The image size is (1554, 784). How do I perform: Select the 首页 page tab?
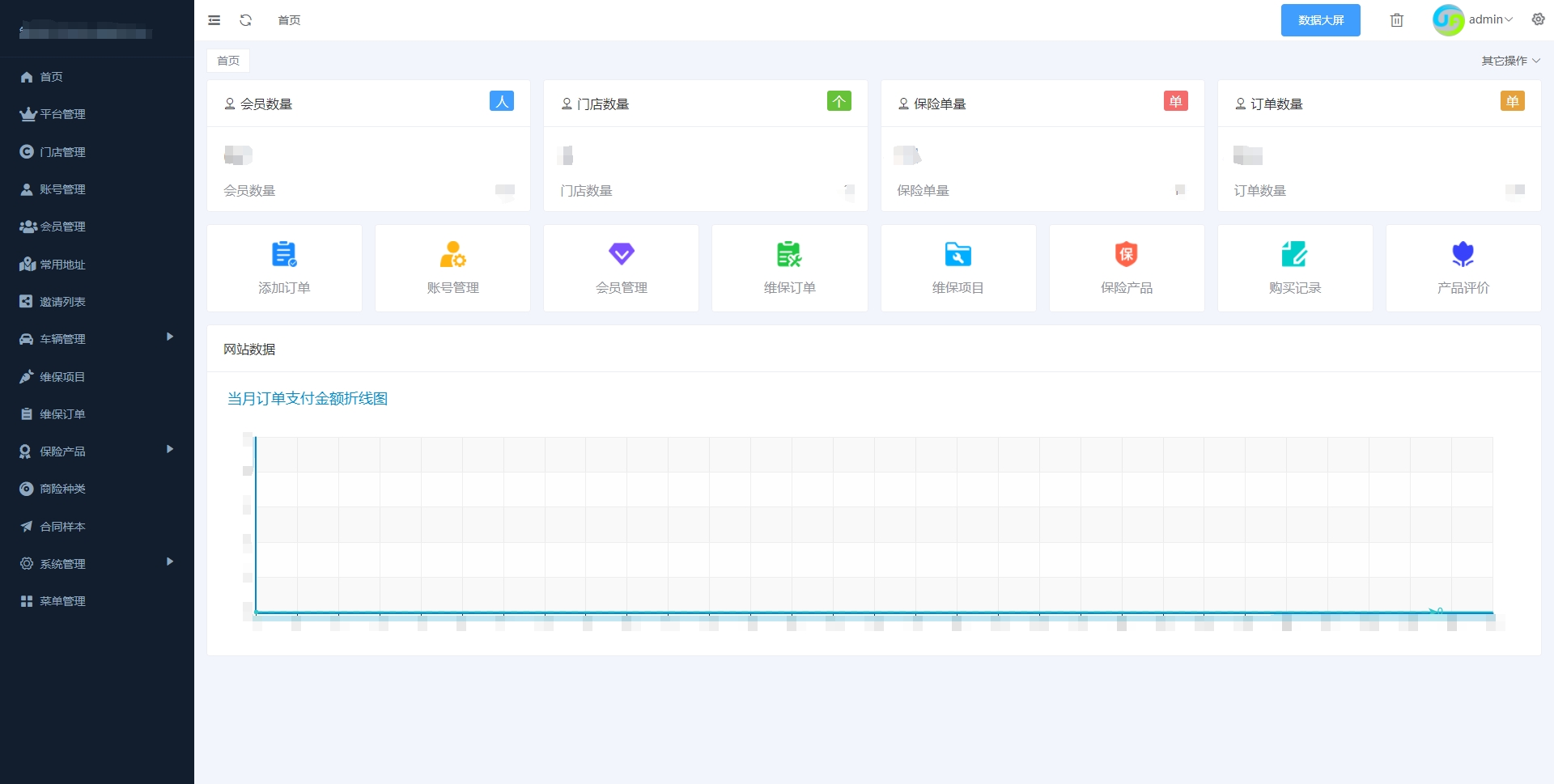tap(228, 61)
